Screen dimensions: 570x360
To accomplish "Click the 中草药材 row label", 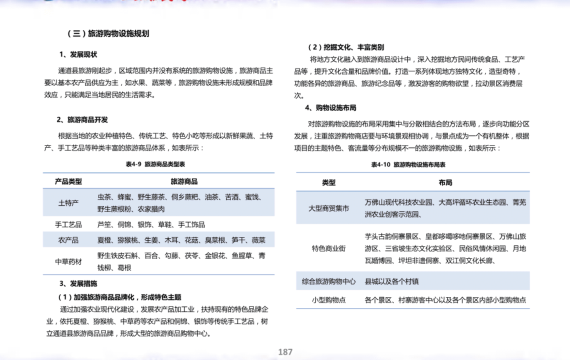I will point(68,261).
